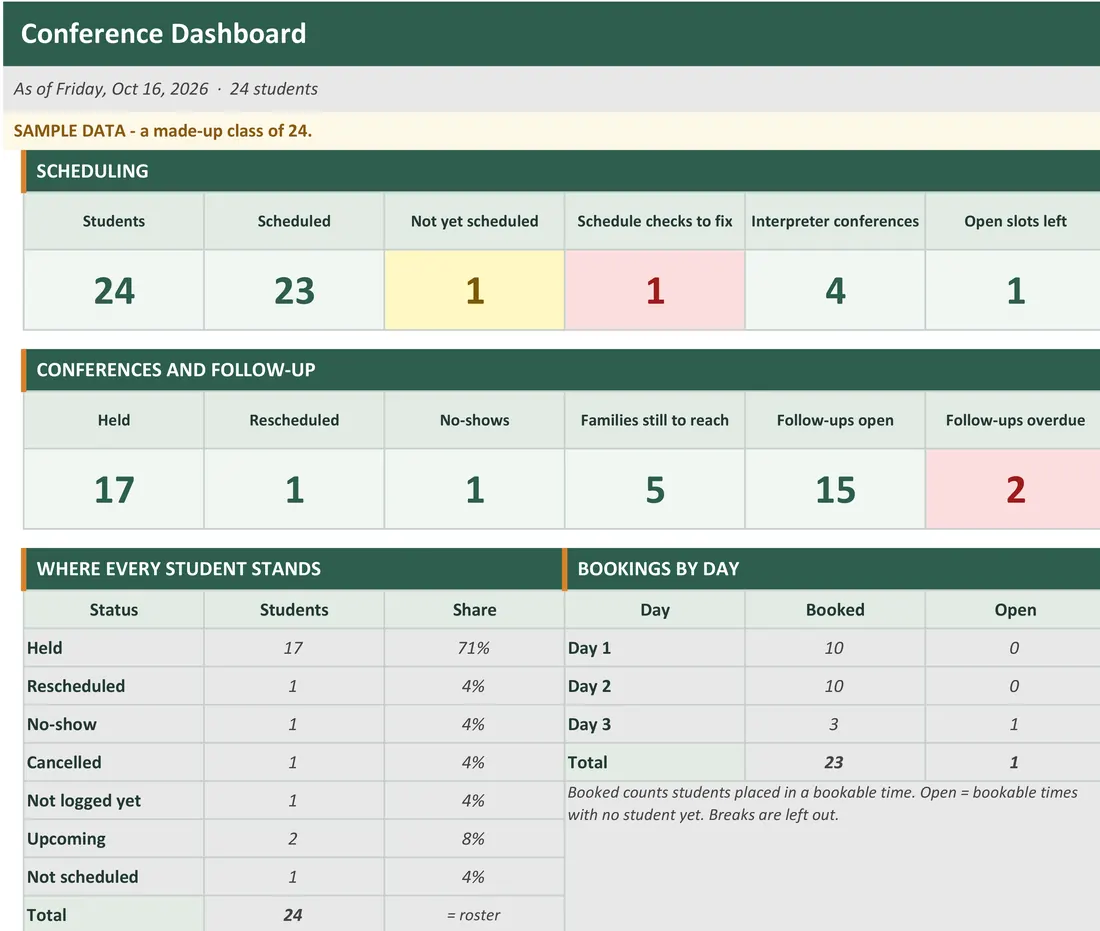This screenshot has height=931, width=1100.
Task: Select the Schedule checks to fix label
Action: (x=655, y=222)
